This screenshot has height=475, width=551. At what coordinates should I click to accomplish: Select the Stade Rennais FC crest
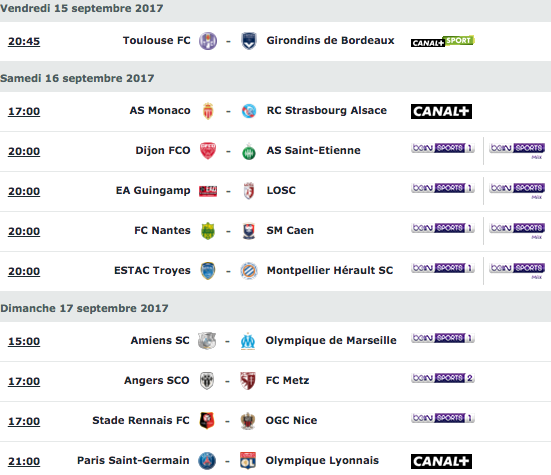[207, 421]
